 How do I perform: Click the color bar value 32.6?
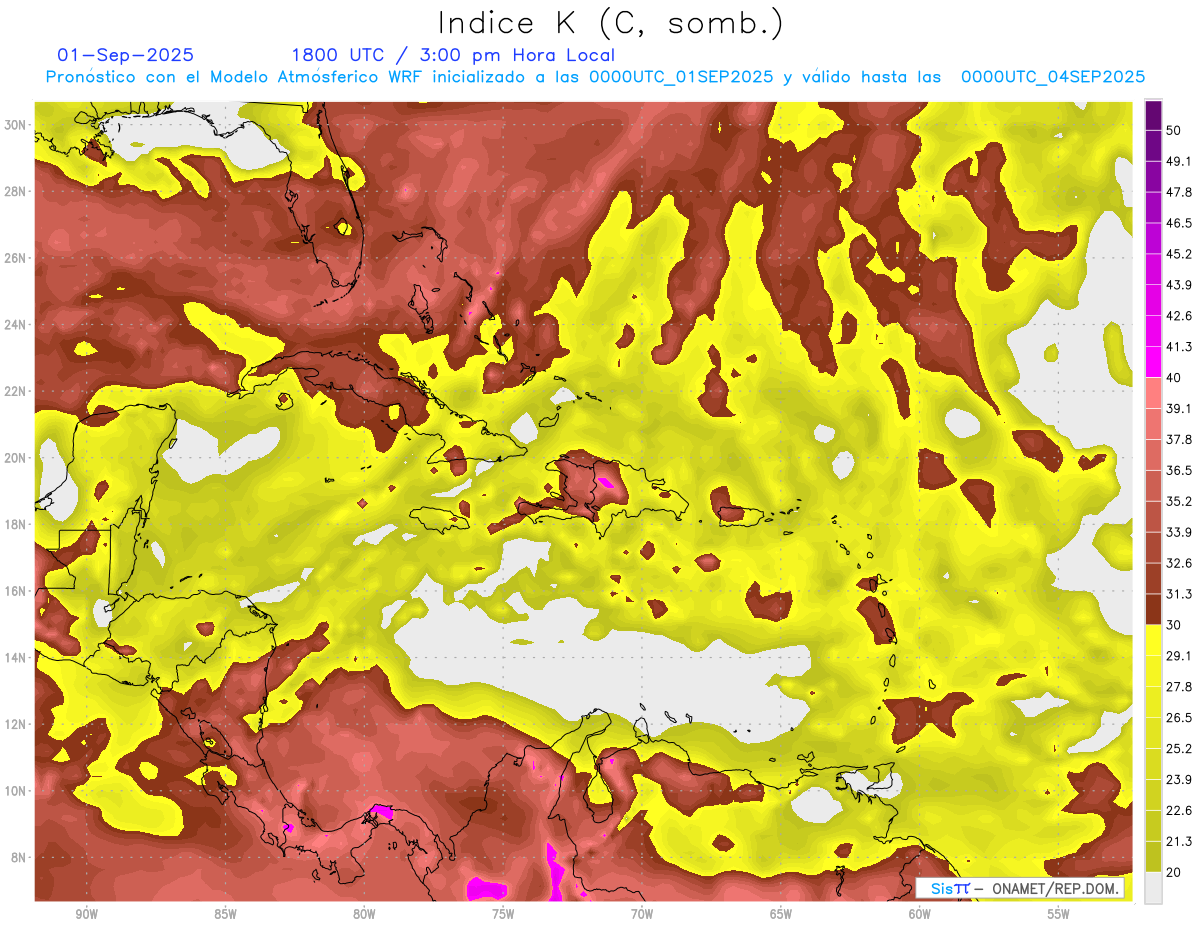pyautogui.click(x=1178, y=563)
